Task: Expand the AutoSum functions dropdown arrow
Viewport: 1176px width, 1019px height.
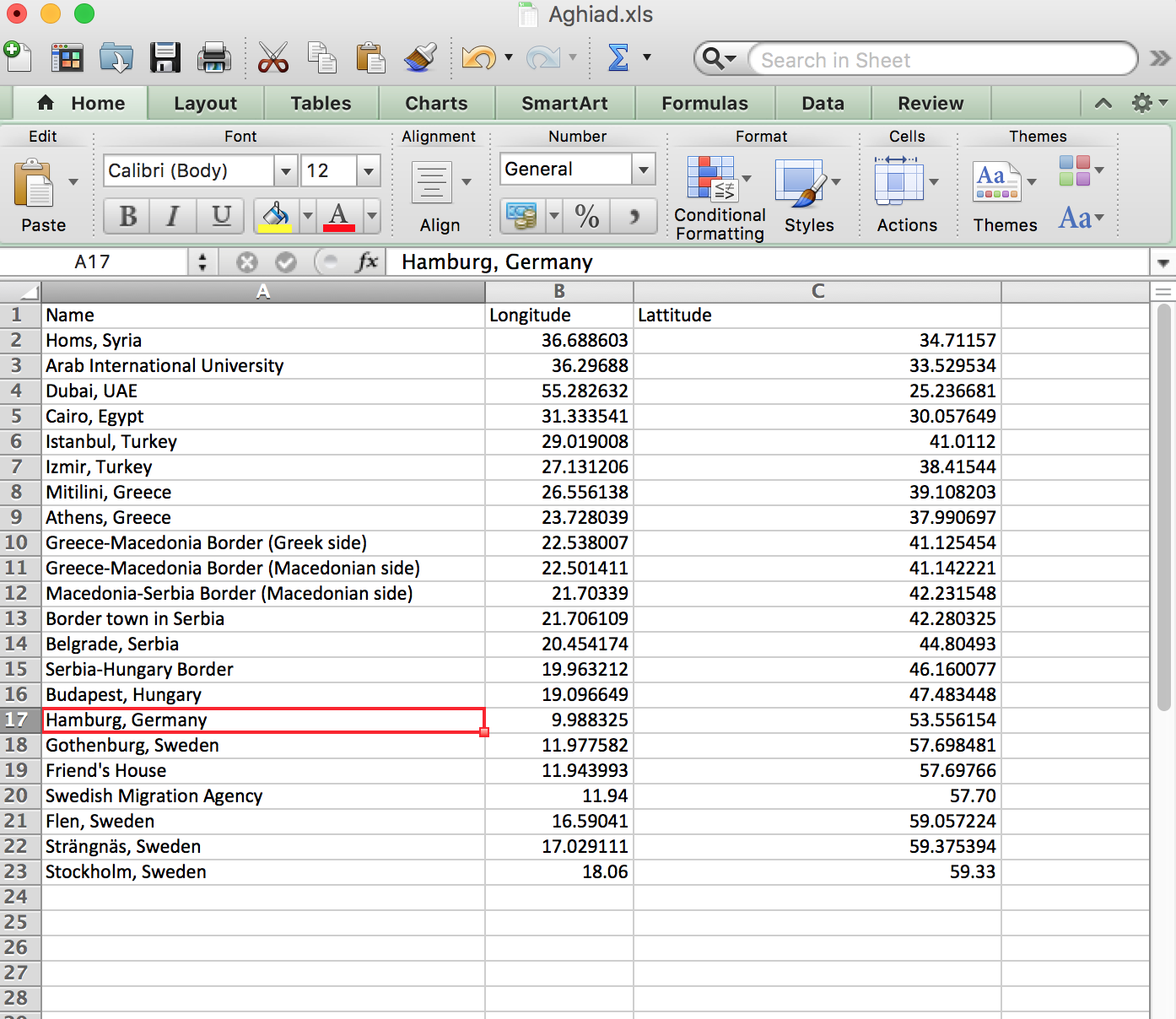Action: click(x=647, y=57)
